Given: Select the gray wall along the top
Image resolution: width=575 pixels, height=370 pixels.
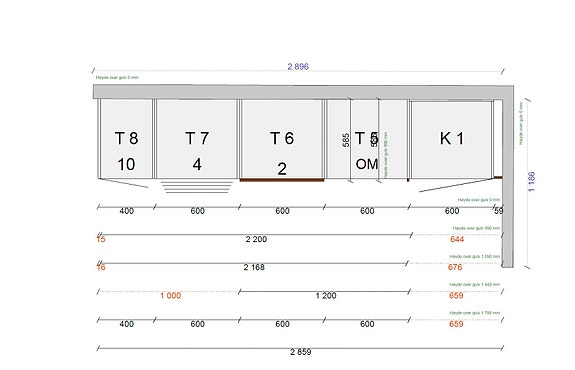Looking at the screenshot, I should 303,92.
